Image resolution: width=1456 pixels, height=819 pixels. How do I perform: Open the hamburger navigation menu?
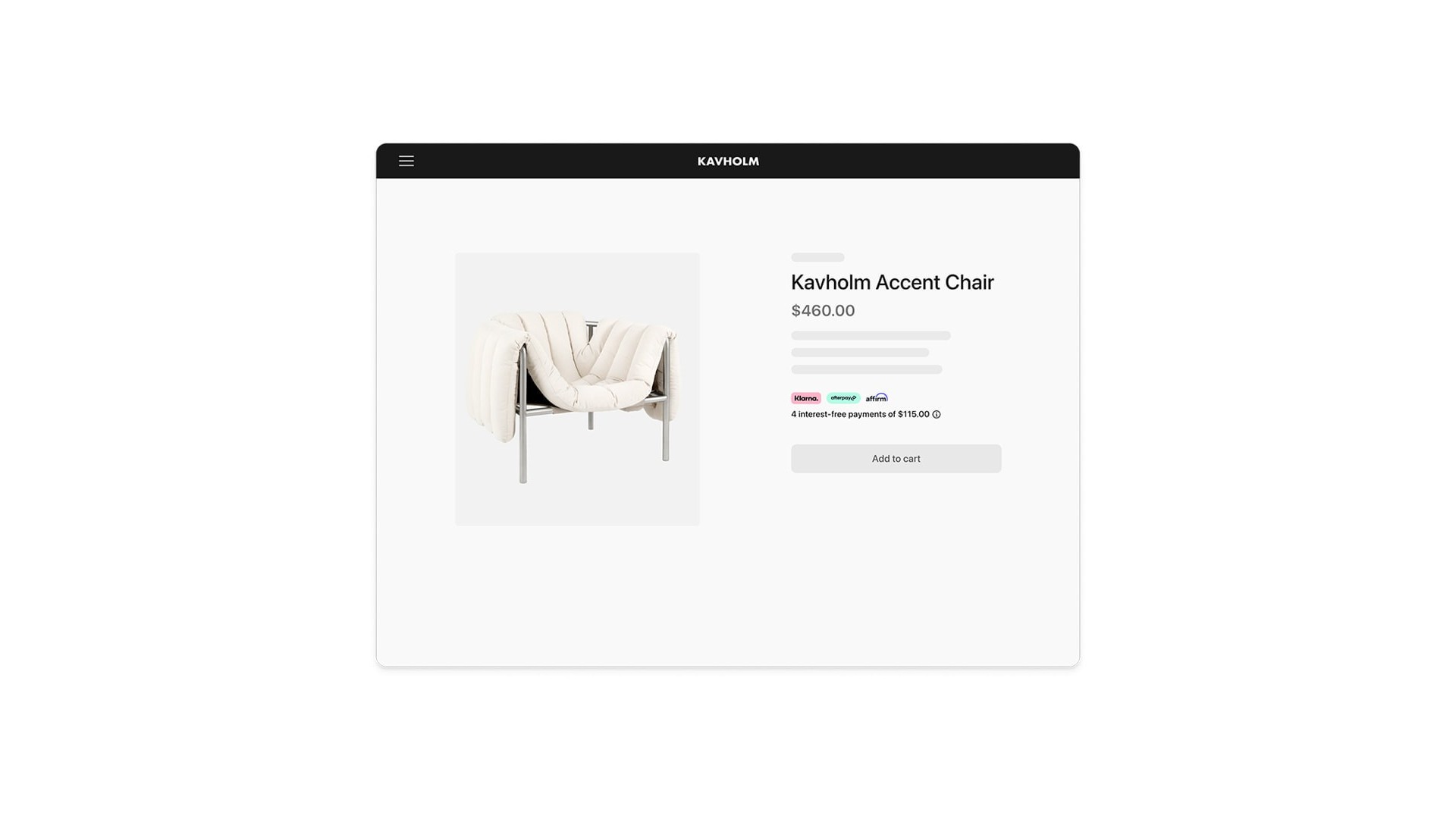406,161
